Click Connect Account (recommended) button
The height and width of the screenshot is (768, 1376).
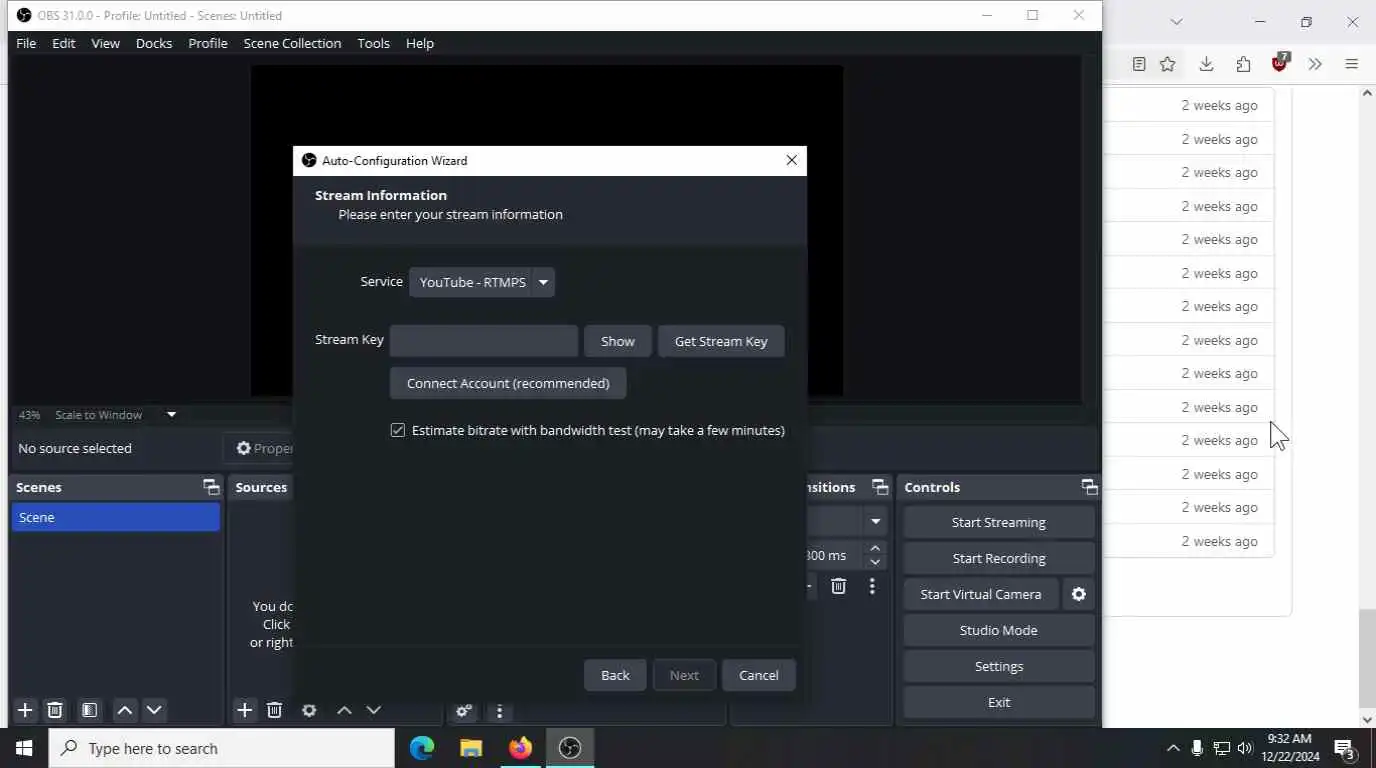click(508, 383)
